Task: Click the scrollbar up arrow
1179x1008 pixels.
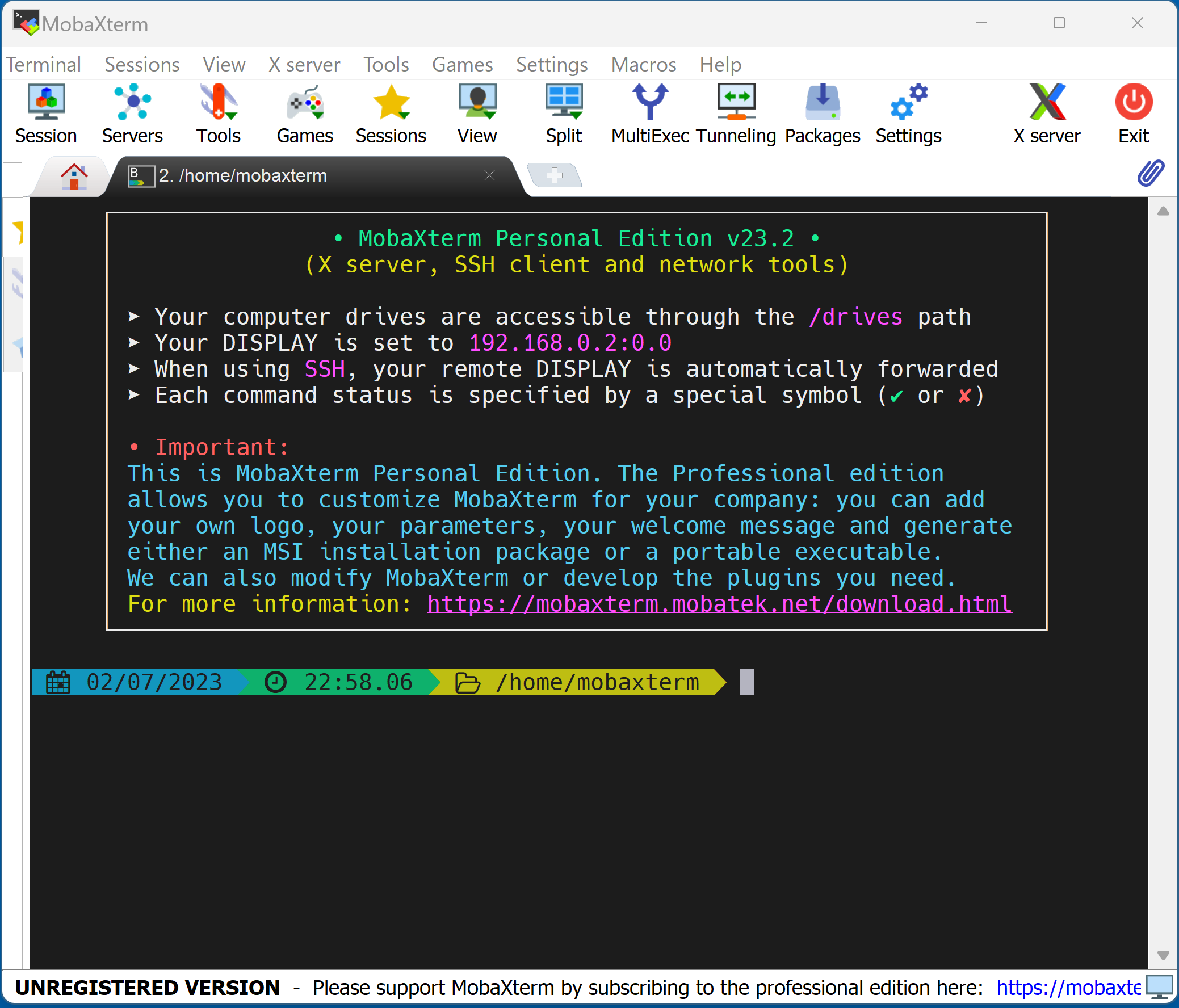Action: click(1163, 212)
